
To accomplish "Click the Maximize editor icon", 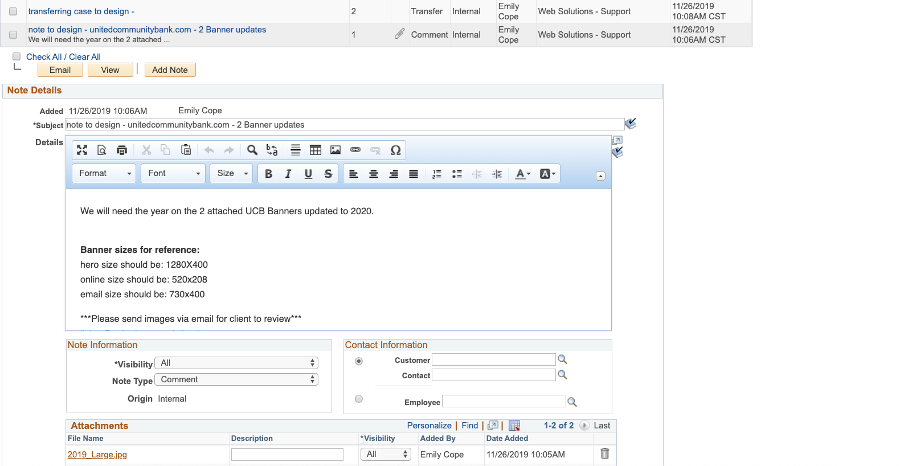I will pos(82,150).
